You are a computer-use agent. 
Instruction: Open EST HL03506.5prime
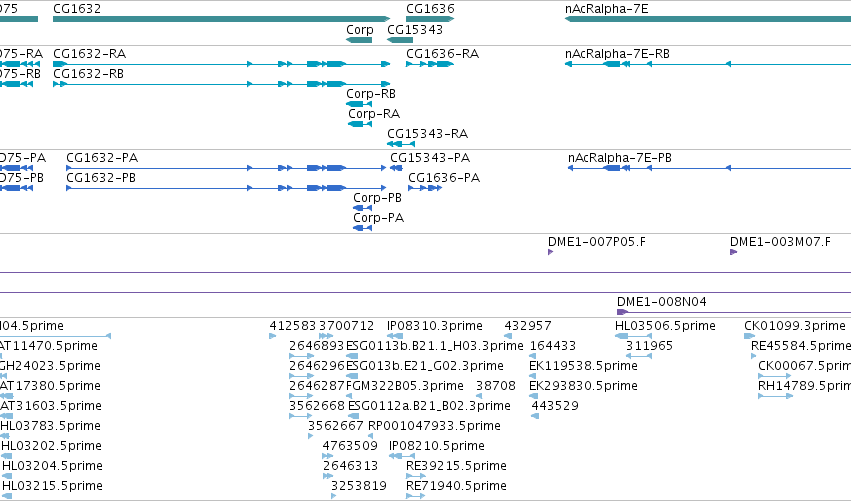click(x=665, y=326)
